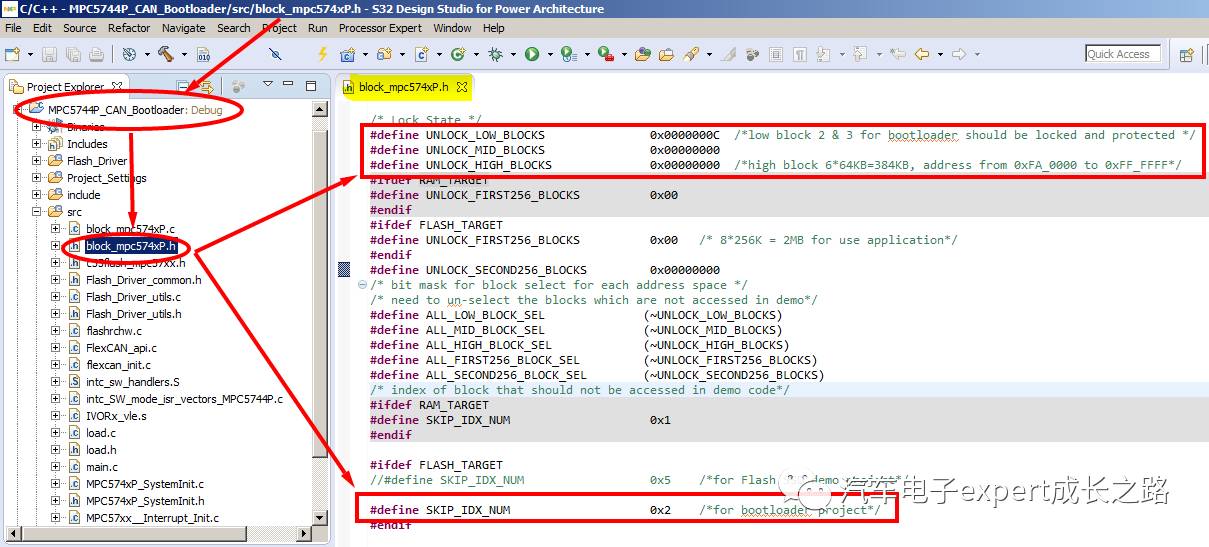Expand the Flash_Driver folder node

tap(37, 160)
